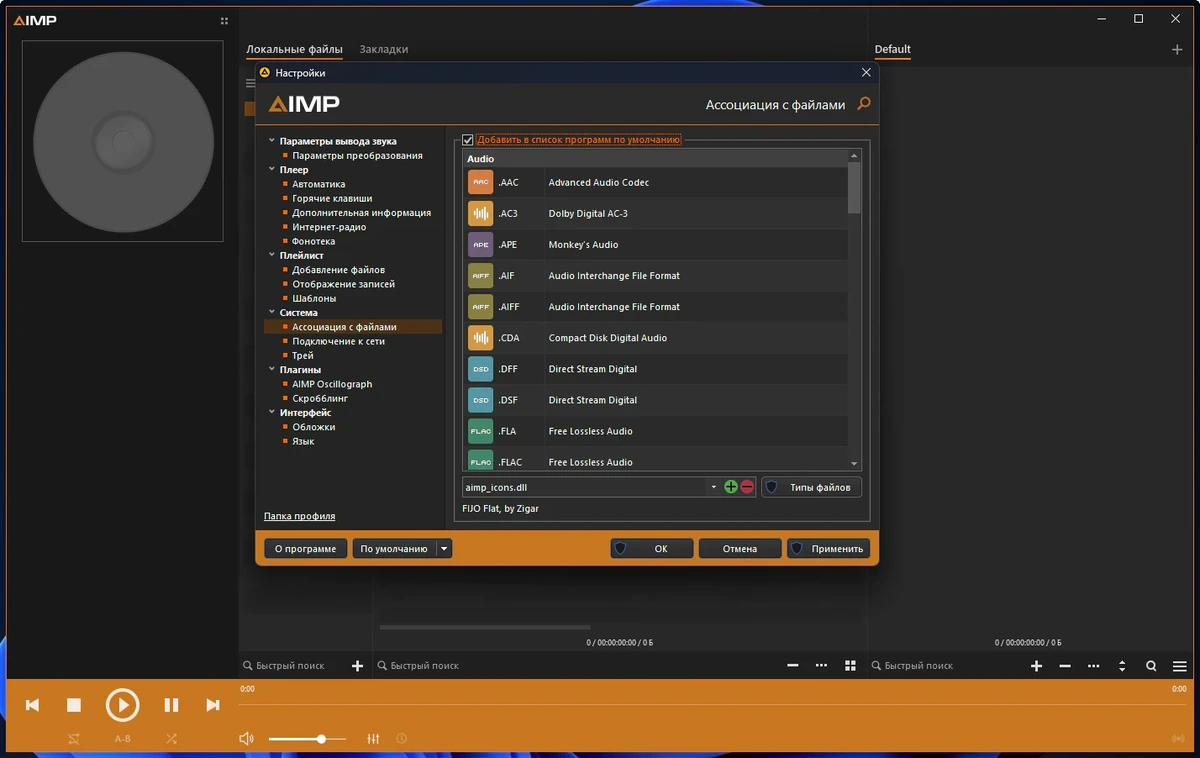
Task: Open 'Параметры преобразования' settings page
Action: point(357,156)
